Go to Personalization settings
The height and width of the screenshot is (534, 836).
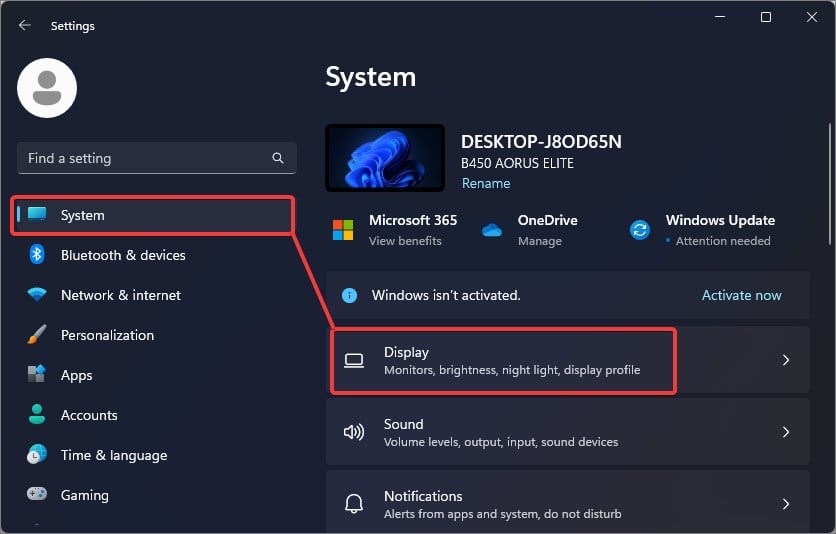coord(155,335)
